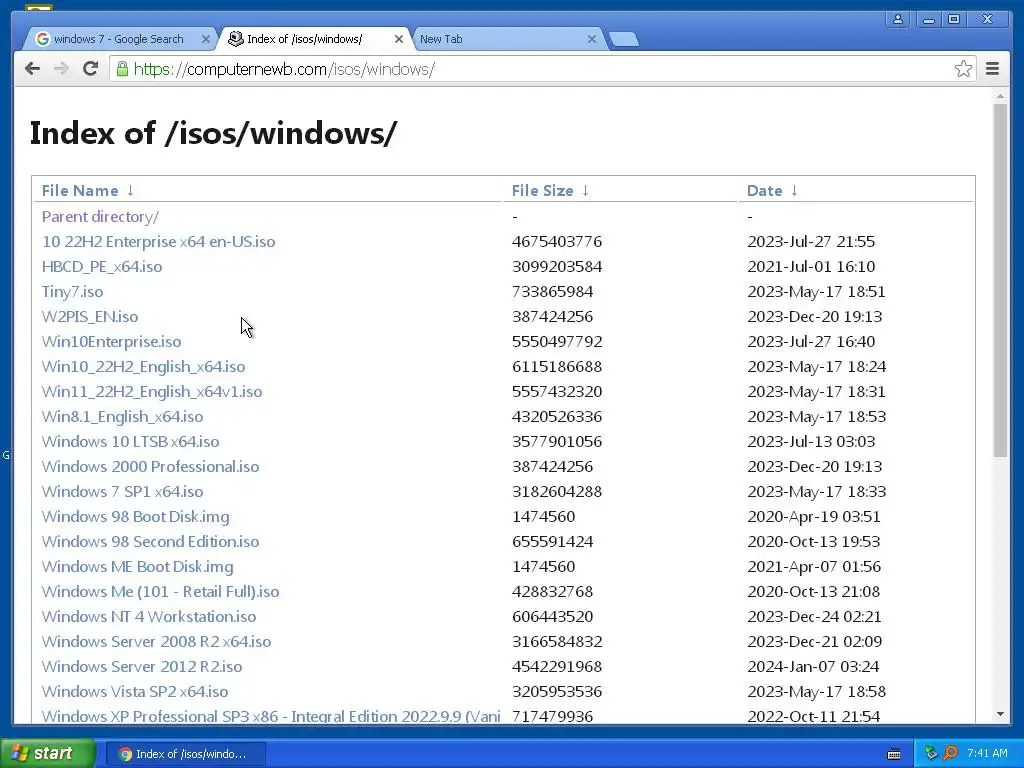Sort by the File Size column header

click(542, 191)
